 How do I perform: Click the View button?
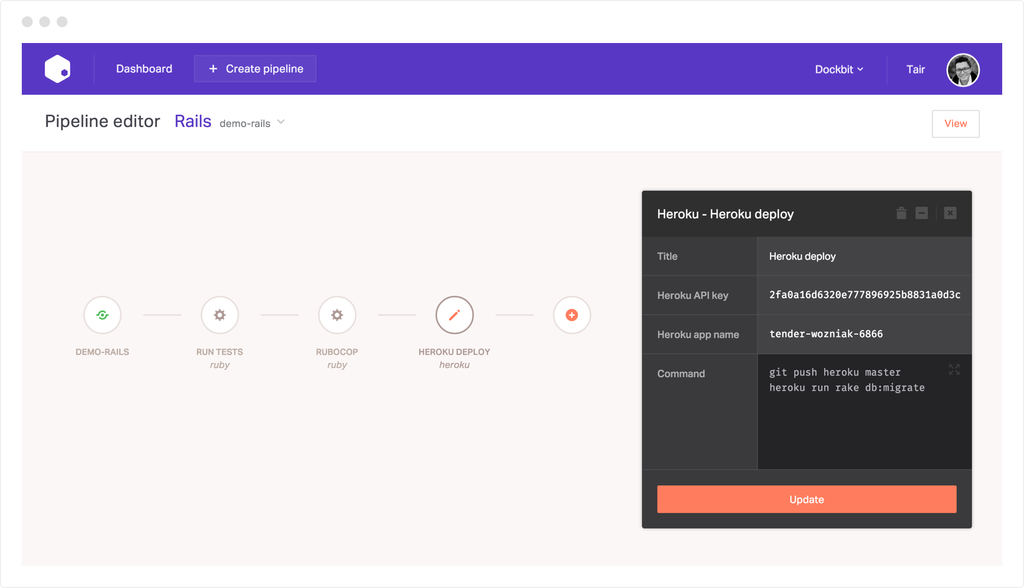tap(955, 123)
